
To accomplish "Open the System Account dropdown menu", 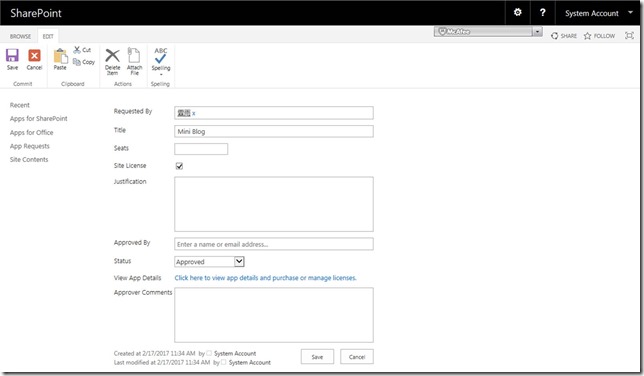I will click(599, 13).
